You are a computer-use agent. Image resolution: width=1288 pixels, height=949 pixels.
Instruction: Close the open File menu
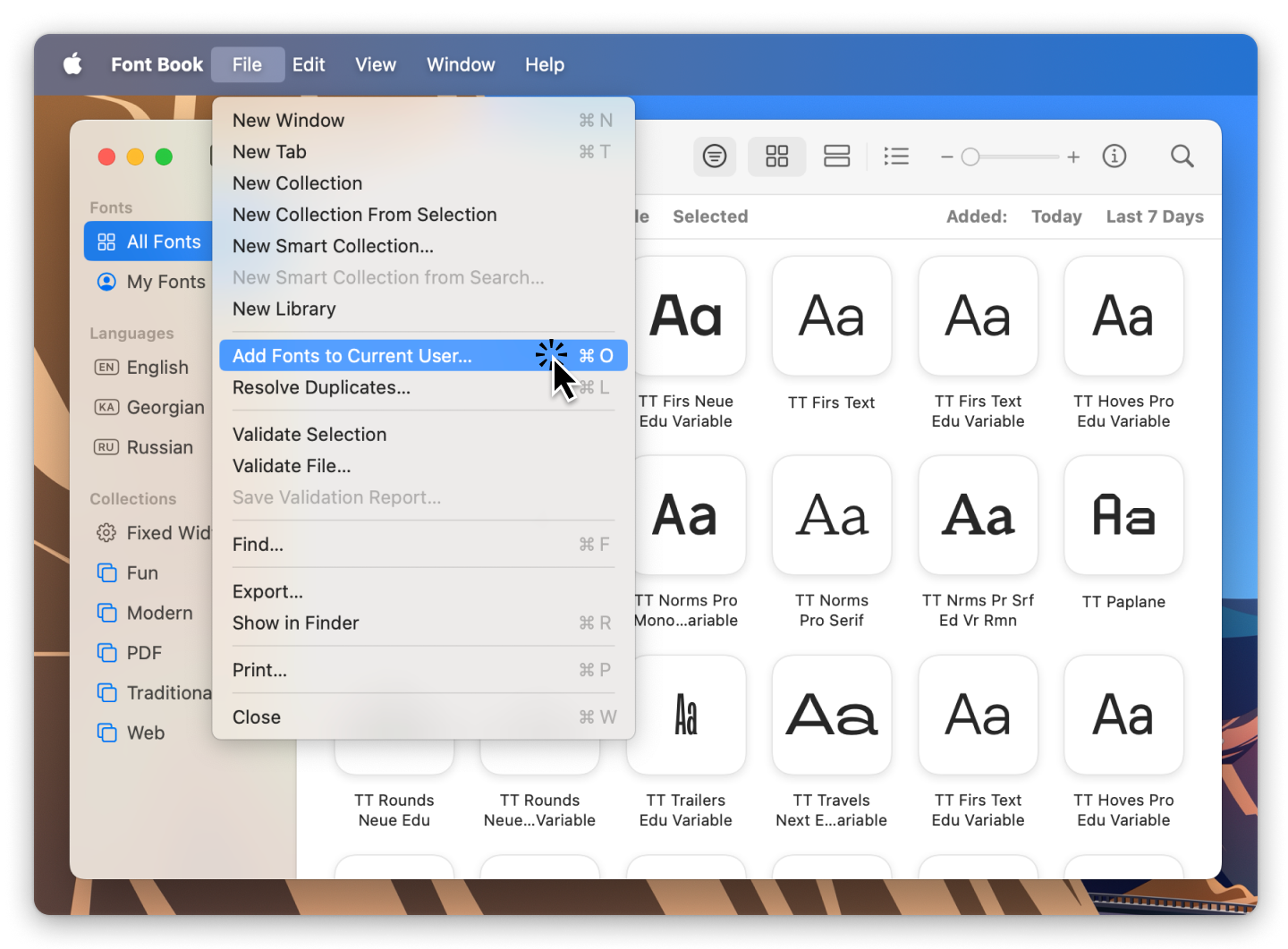pos(248,64)
